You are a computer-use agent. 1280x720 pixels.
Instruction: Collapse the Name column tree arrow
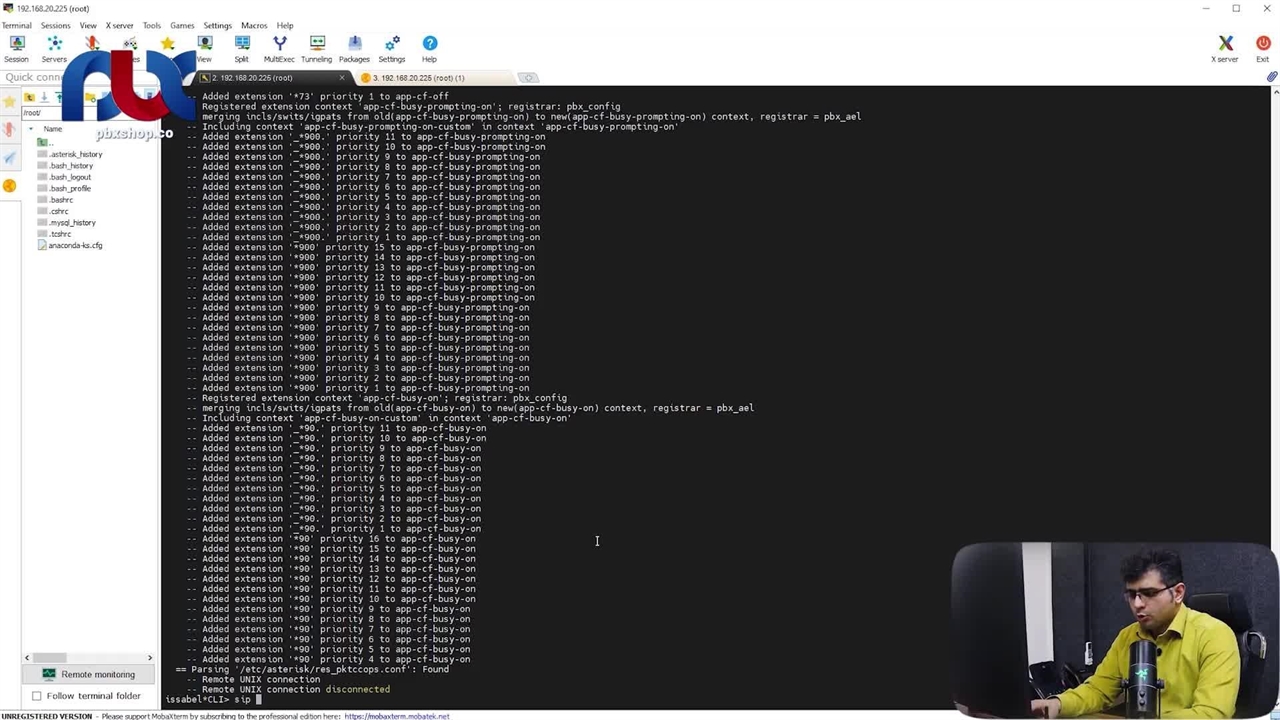(31, 129)
